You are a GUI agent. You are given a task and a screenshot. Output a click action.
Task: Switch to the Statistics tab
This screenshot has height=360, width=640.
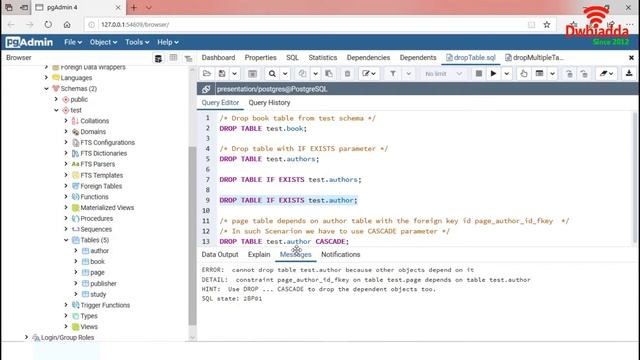pos(323,58)
